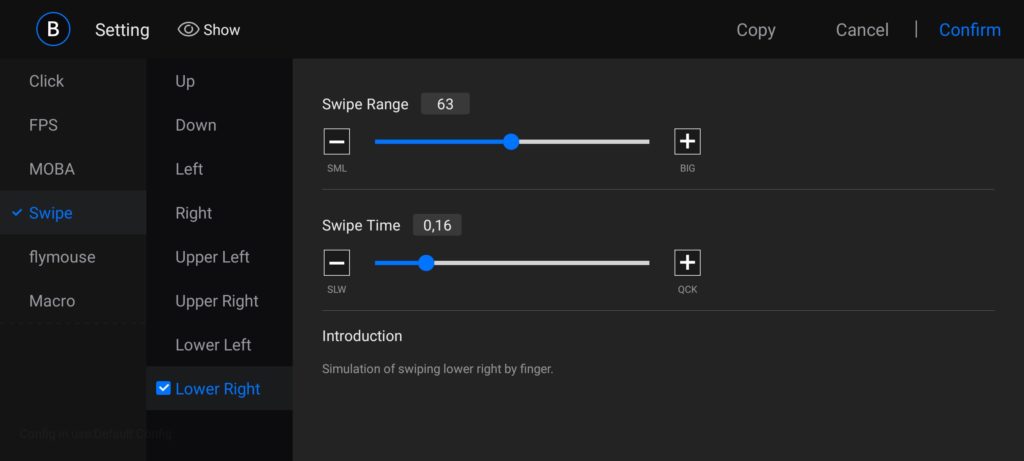Open the MOBA category

coord(52,169)
